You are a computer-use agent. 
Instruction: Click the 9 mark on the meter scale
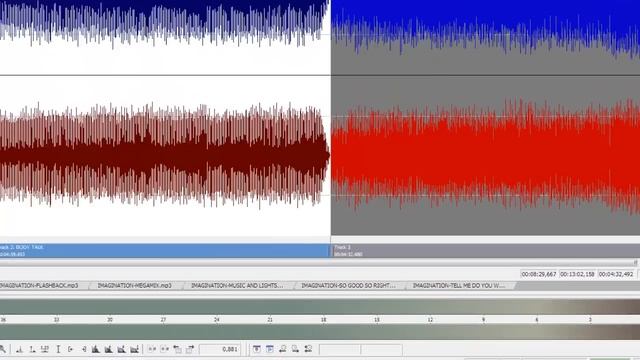[x=483, y=320]
